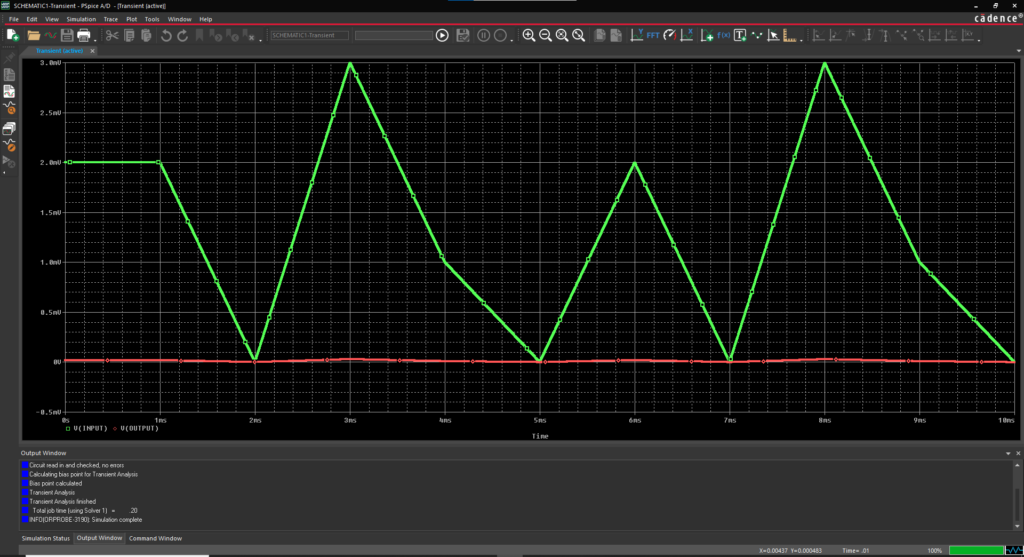Click the ruler measurement icon
The image size is (1024, 557).
tap(790, 35)
